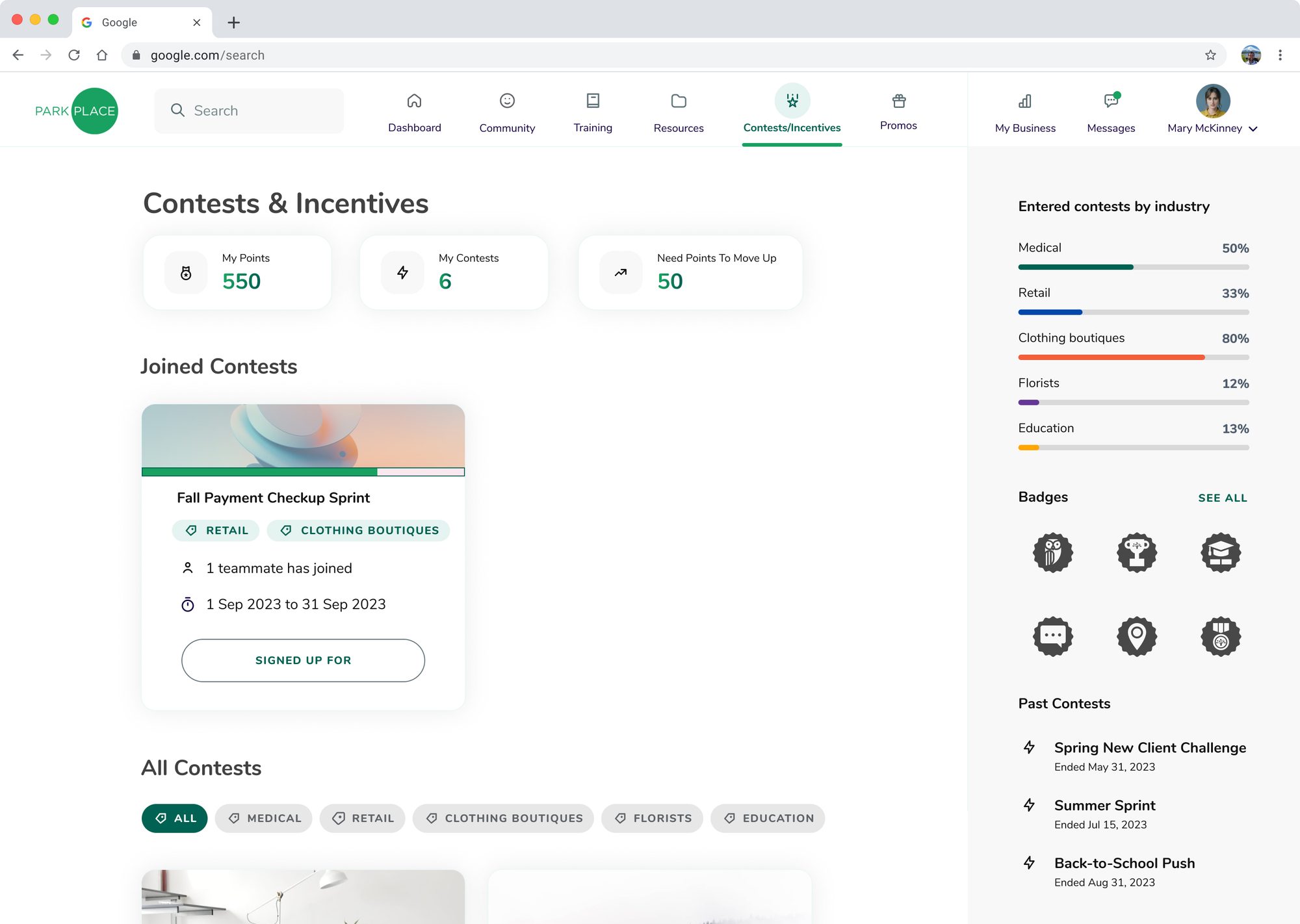Open the Resources folder icon
1300x924 pixels.
coord(679,101)
